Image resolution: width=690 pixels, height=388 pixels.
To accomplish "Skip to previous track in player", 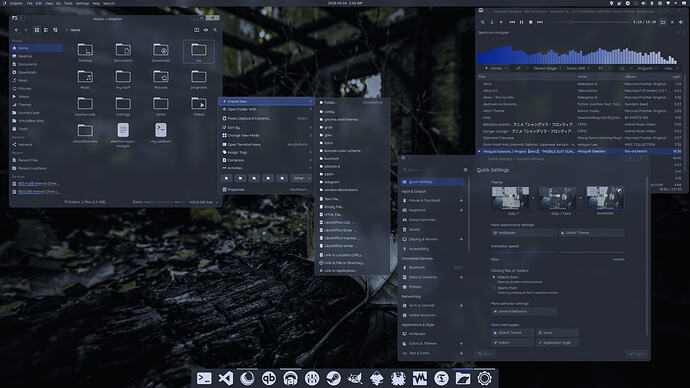I will [x=512, y=22].
